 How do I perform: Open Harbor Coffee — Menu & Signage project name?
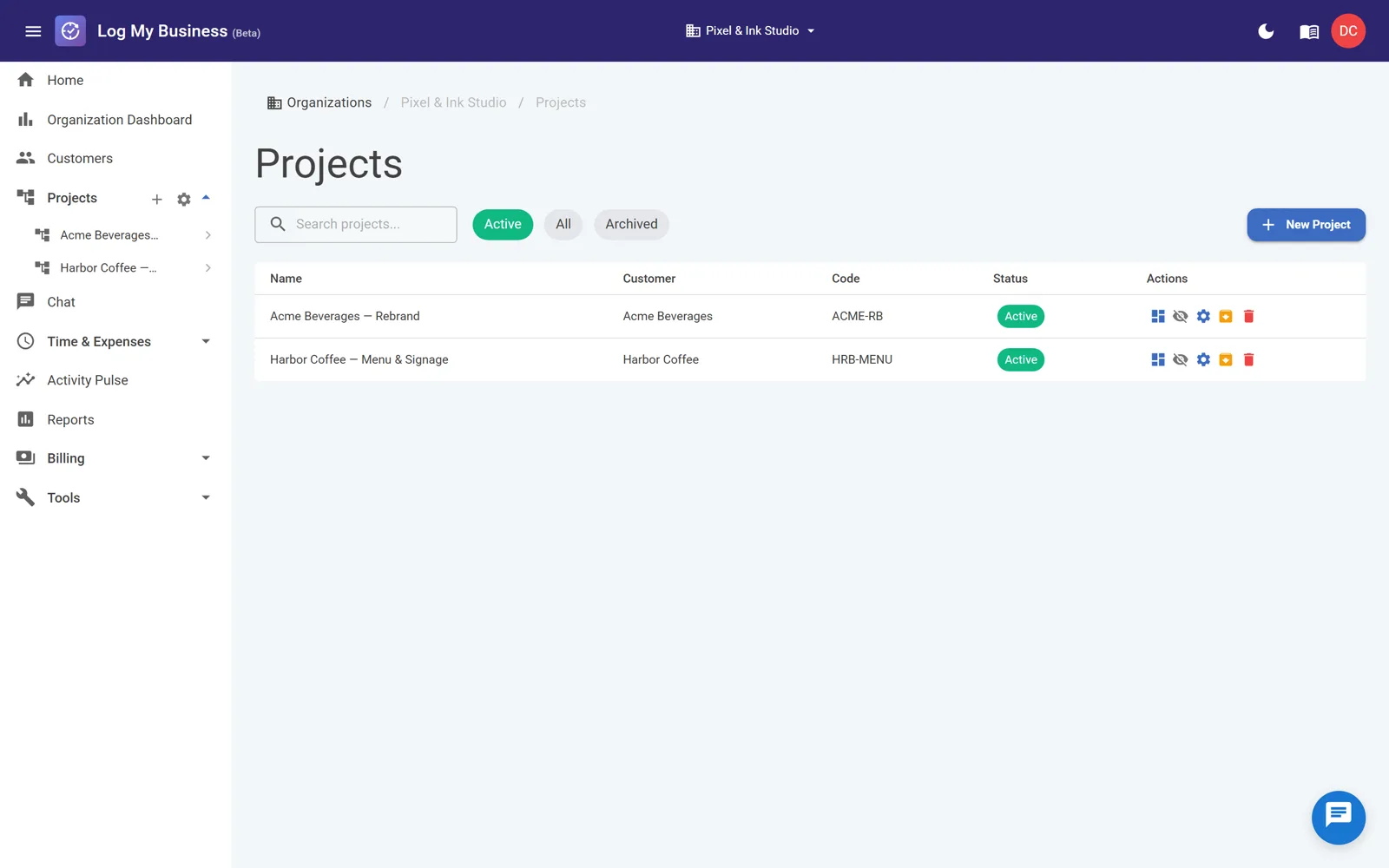(x=359, y=359)
